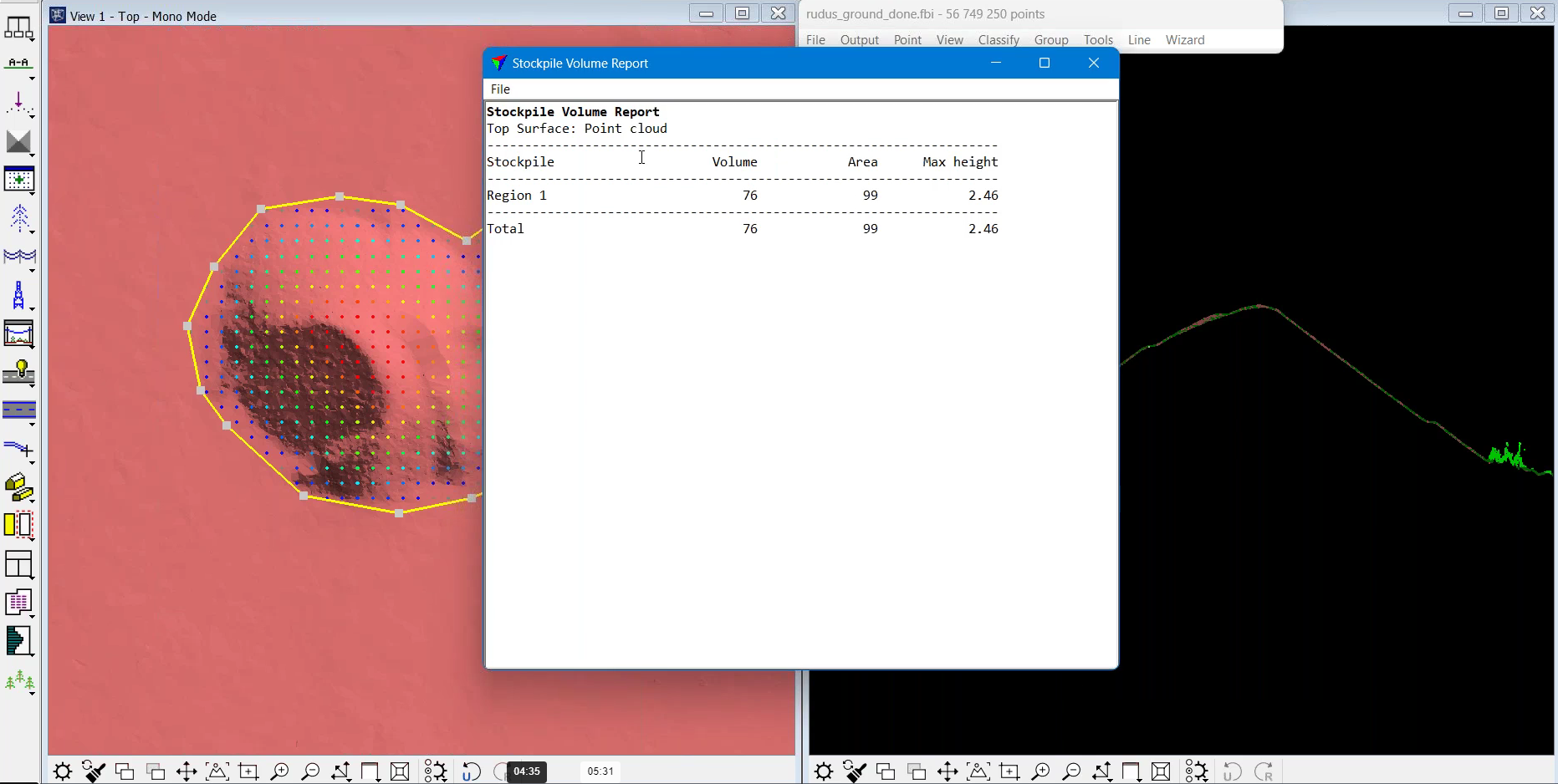Open the Group menu
Viewport: 1558px width, 784px height.
click(1051, 40)
